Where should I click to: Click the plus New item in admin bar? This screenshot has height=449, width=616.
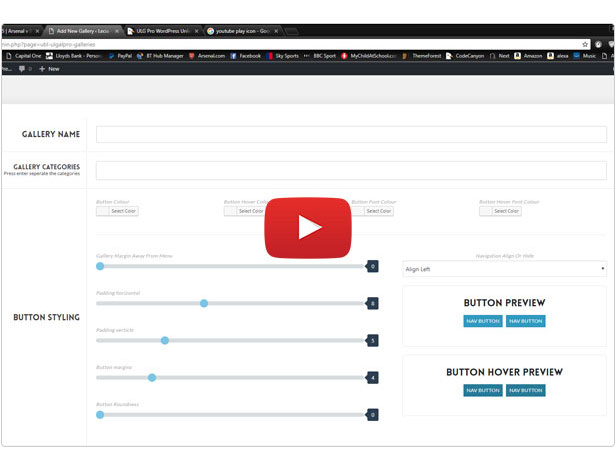coord(49,69)
